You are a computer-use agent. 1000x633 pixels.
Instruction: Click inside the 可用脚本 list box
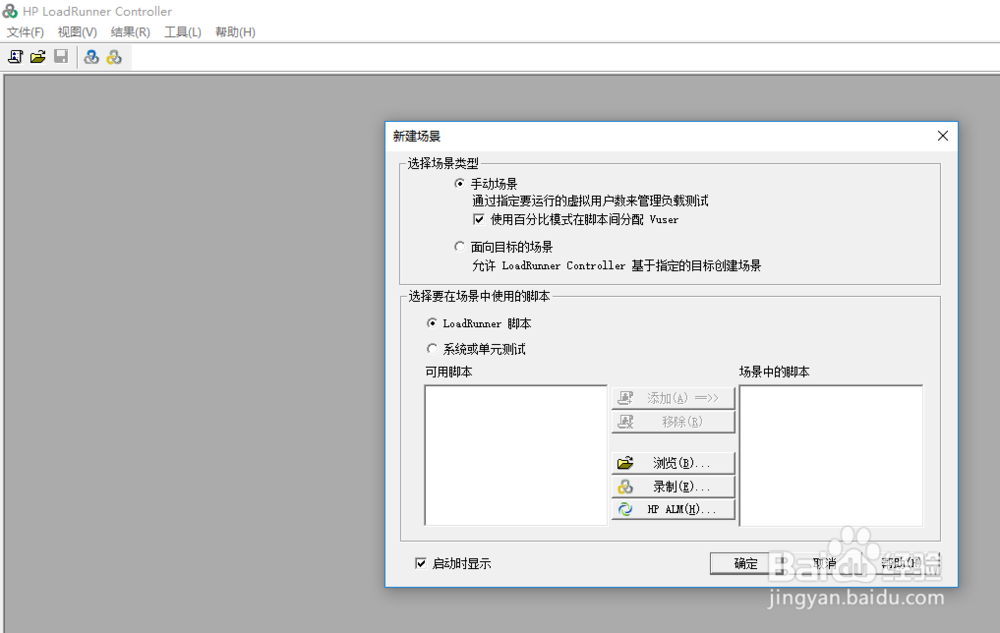516,455
